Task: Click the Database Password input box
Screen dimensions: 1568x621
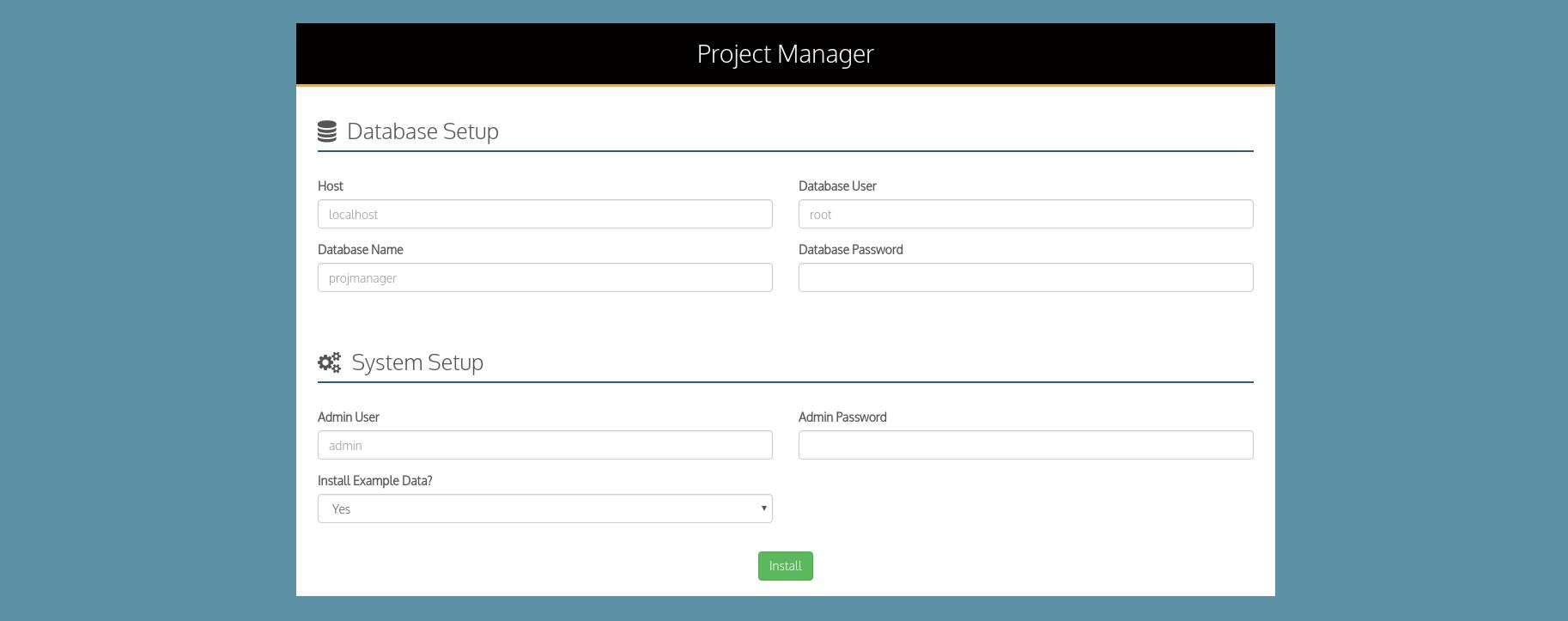Action: pyautogui.click(x=1025, y=278)
